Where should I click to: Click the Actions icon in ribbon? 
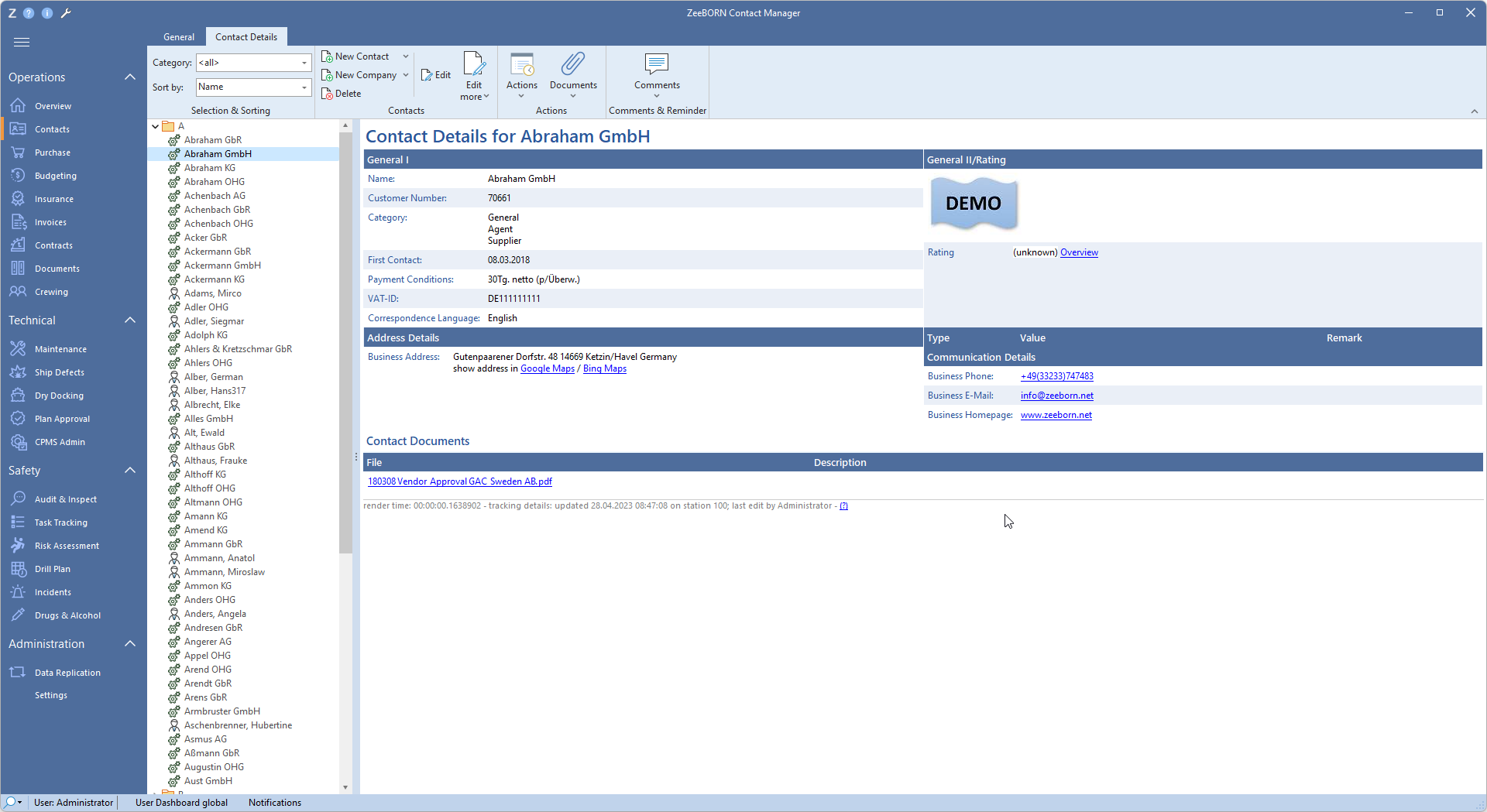click(x=521, y=65)
